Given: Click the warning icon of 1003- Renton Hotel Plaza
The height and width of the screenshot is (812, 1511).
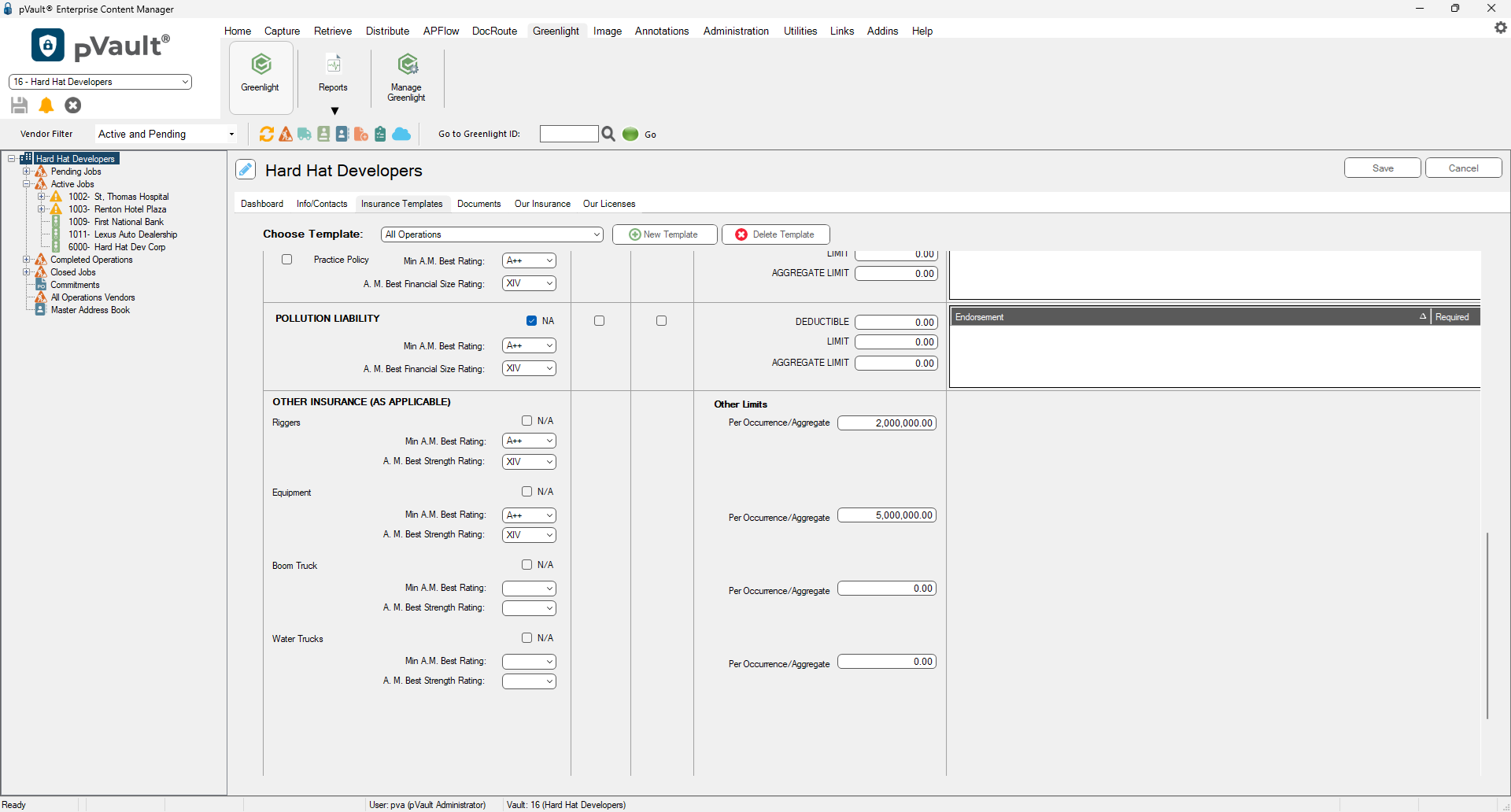Looking at the screenshot, I should (x=56, y=209).
